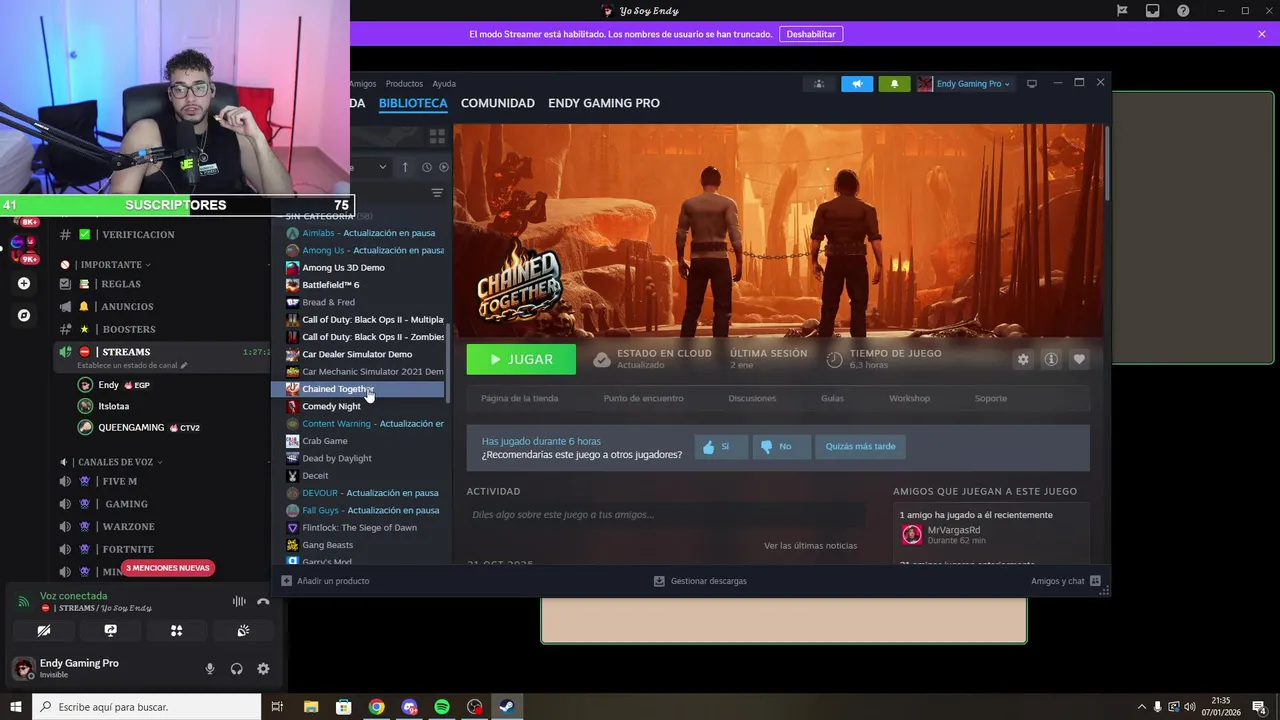The height and width of the screenshot is (720, 1280).
Task: Switch library to grid view icon
Action: [x=437, y=136]
